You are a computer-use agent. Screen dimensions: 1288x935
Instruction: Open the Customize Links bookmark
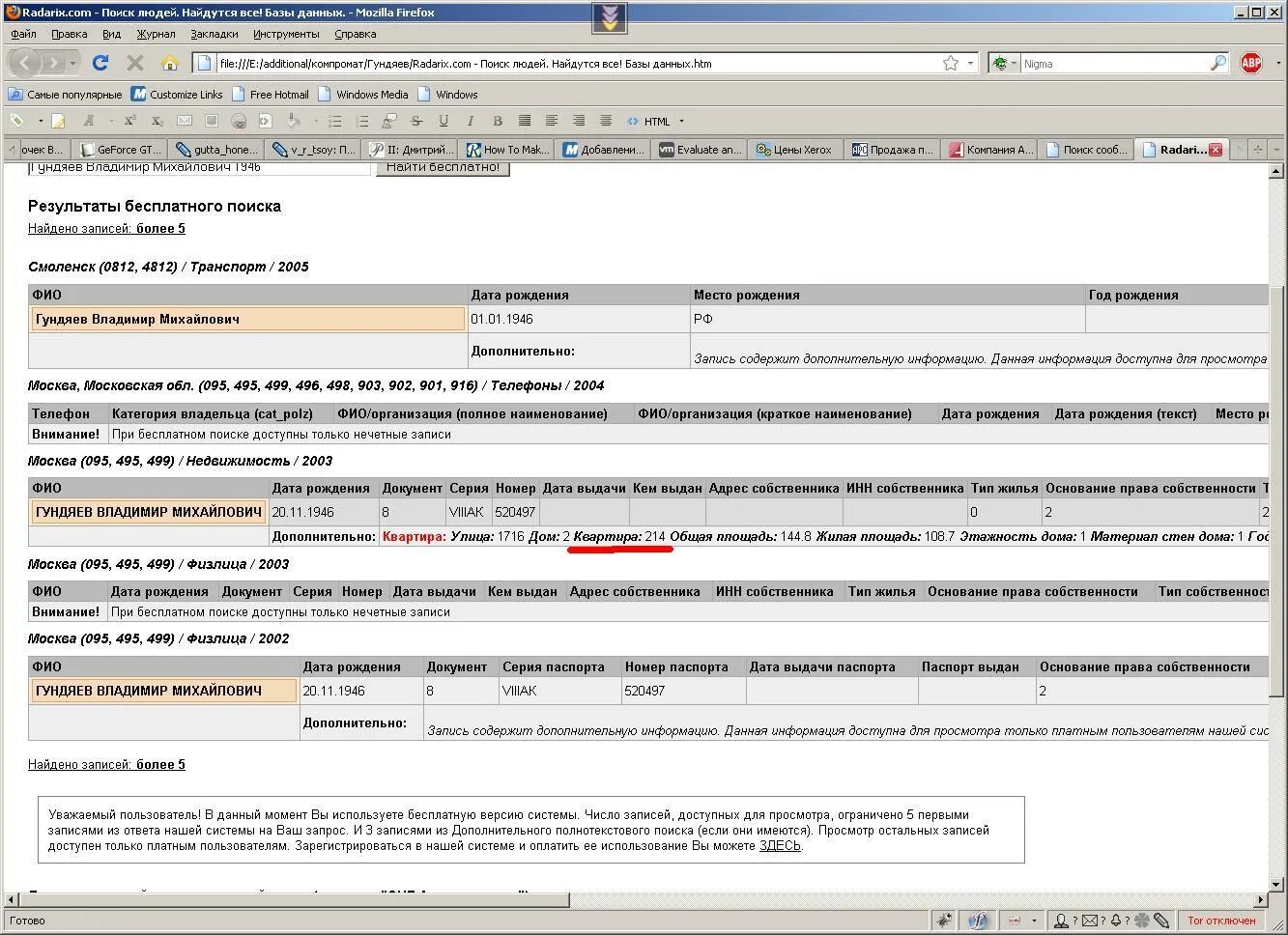[x=178, y=95]
